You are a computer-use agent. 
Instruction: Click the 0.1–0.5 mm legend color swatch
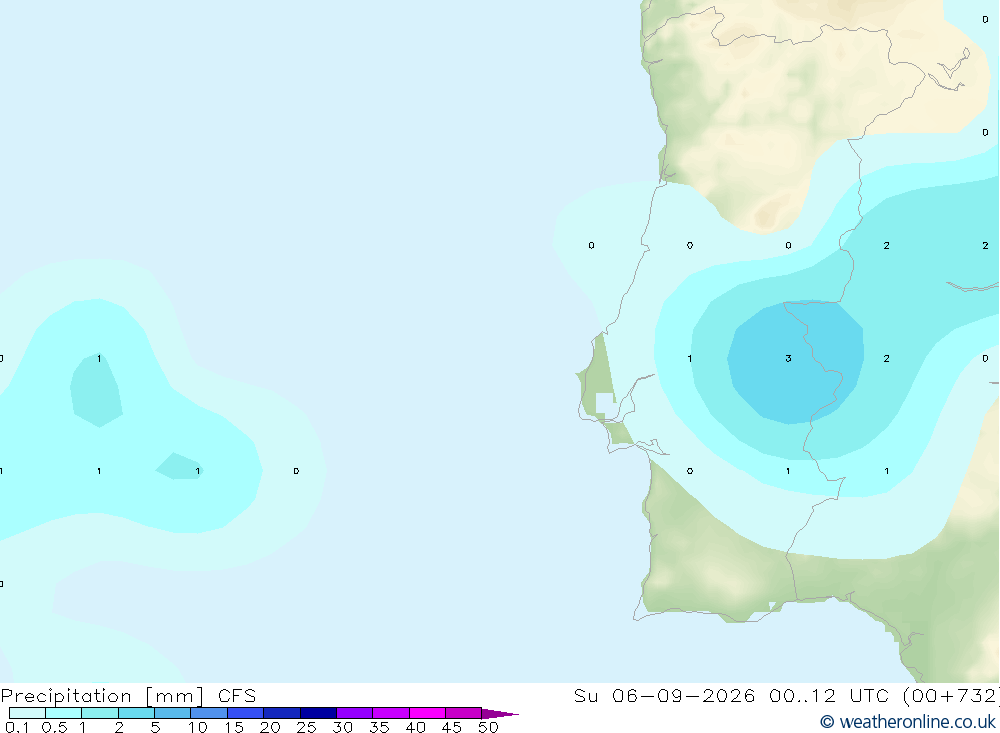pyautogui.click(x=27, y=713)
